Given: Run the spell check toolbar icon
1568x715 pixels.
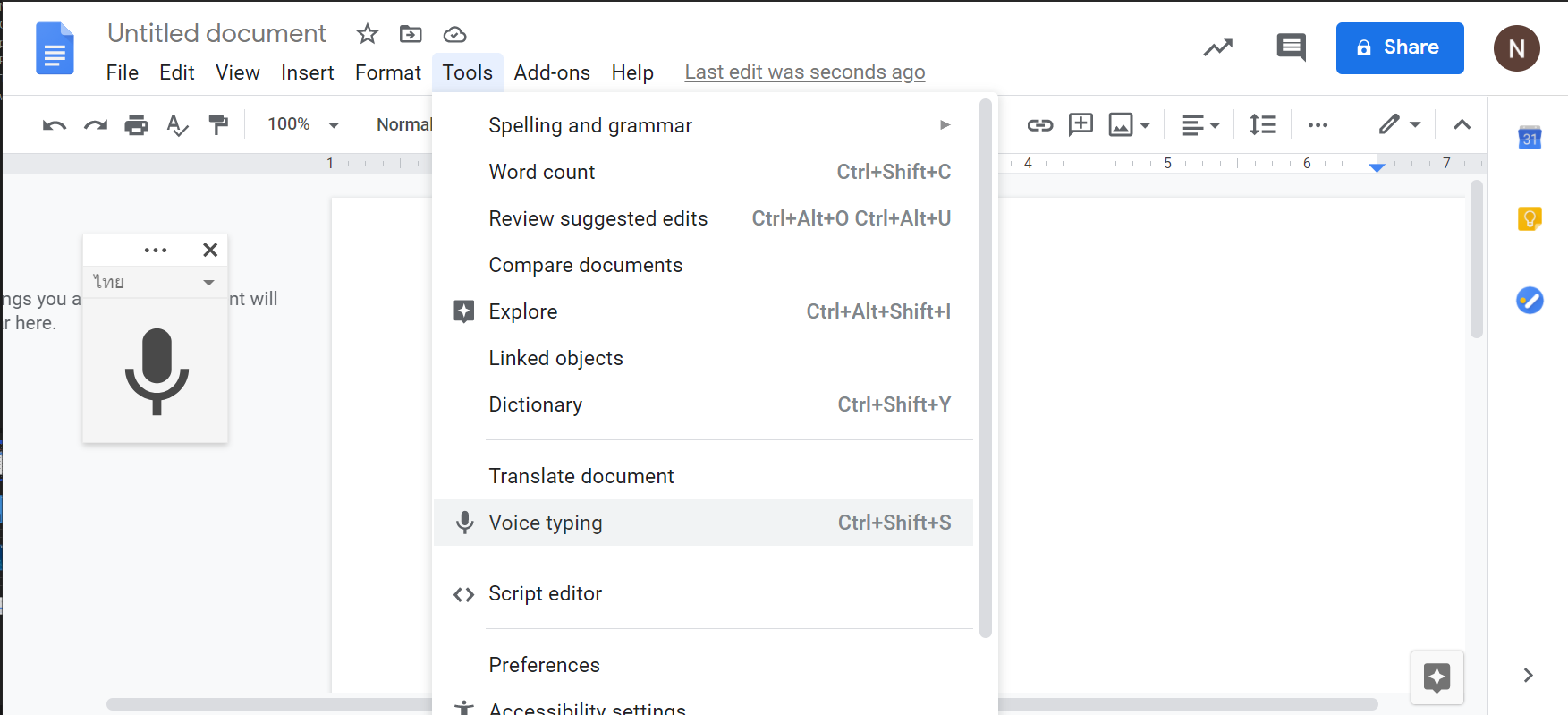Looking at the screenshot, I should (x=177, y=124).
